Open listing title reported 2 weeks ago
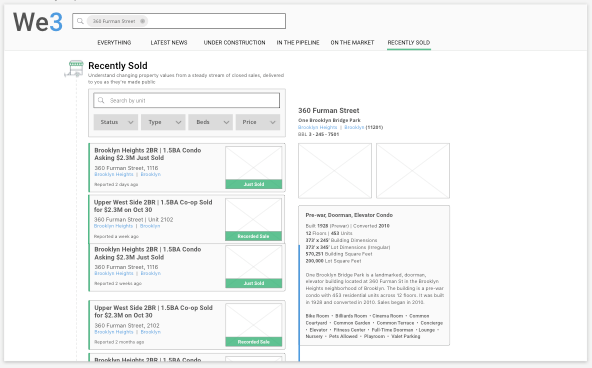 [148, 253]
